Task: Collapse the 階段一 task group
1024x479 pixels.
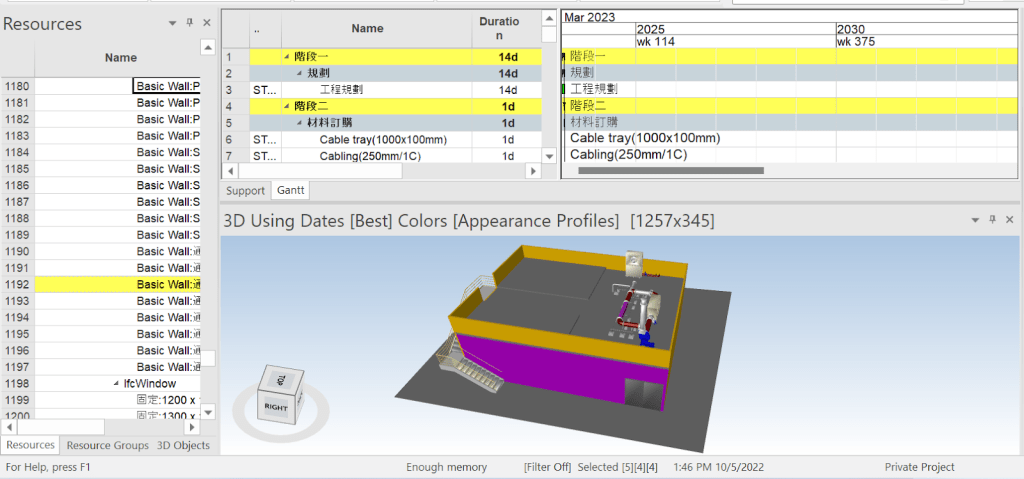Action: click(287, 57)
